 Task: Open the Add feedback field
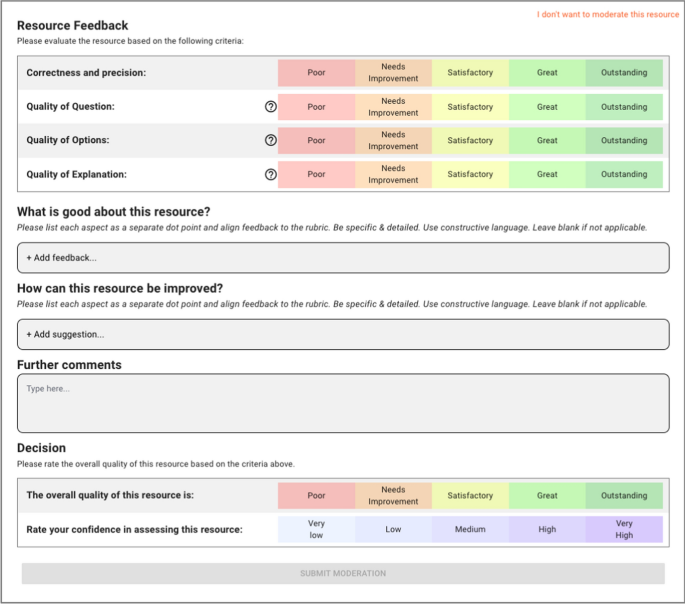tap(343, 258)
